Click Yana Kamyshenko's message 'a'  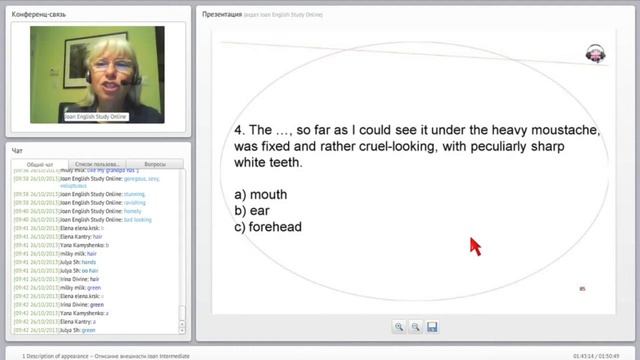[x=107, y=313]
